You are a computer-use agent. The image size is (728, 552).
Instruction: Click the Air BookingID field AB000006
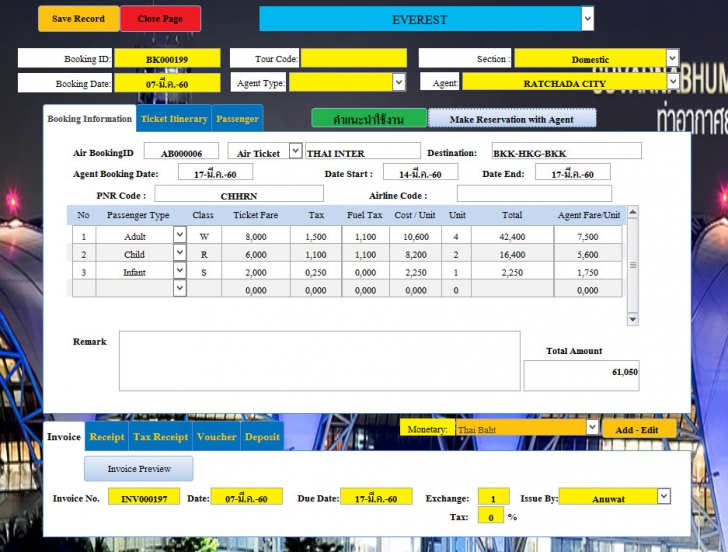[181, 152]
